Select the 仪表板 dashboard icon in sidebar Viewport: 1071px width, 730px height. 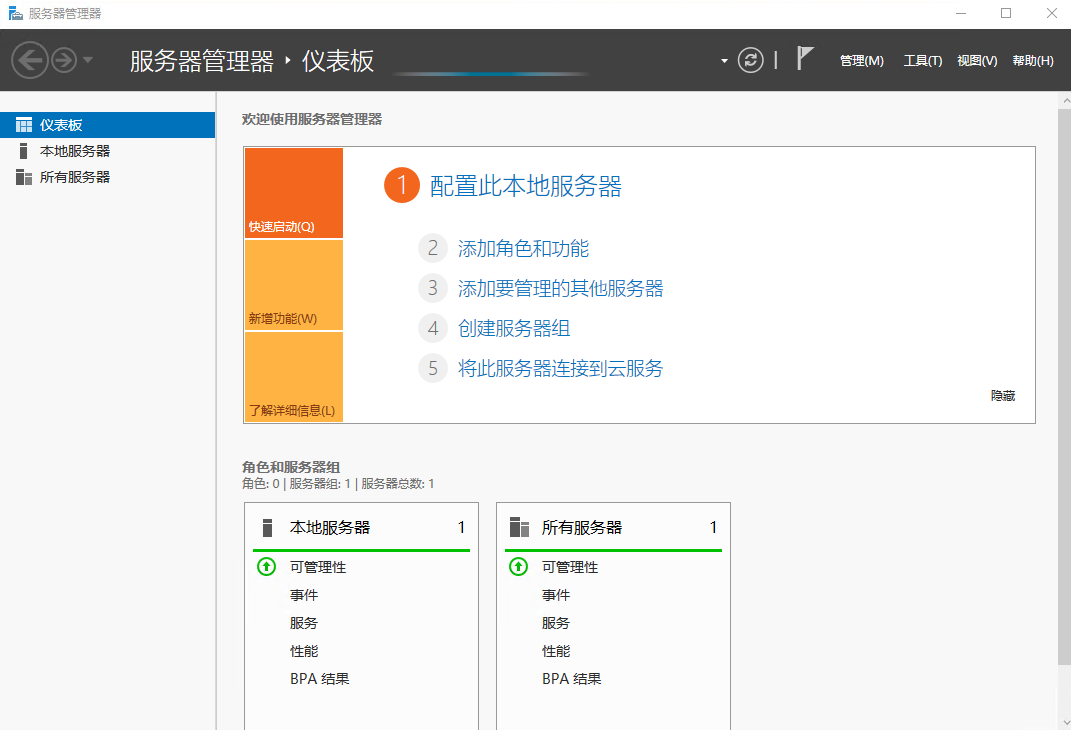(23, 124)
